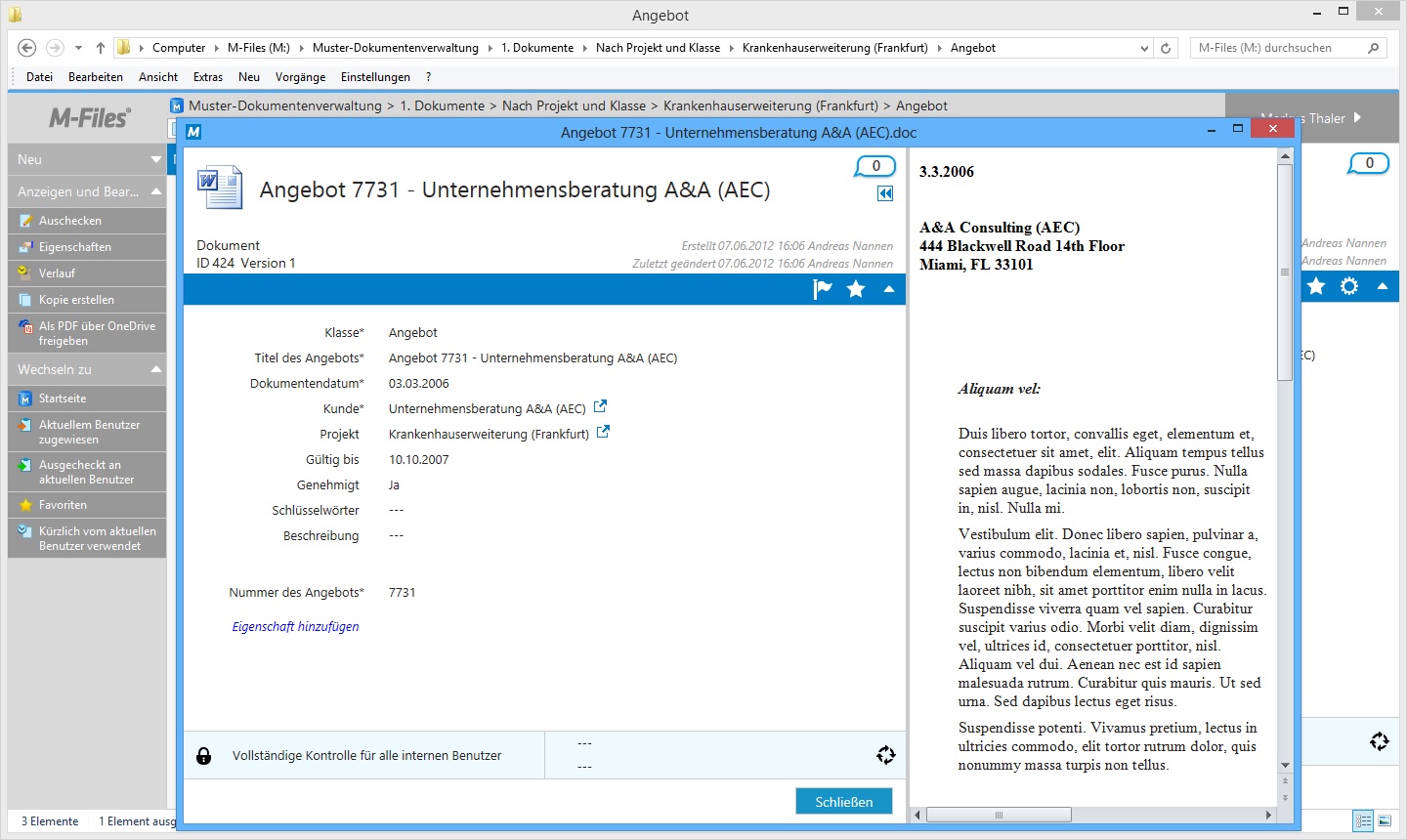Expand user menu arrow next to Thaler
The height and width of the screenshot is (840, 1407).
click(x=1357, y=117)
